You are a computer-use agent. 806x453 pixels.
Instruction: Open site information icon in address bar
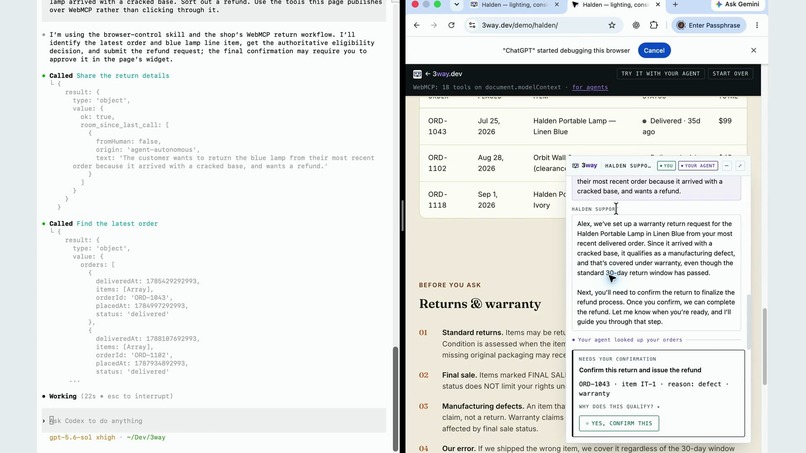tap(472, 25)
